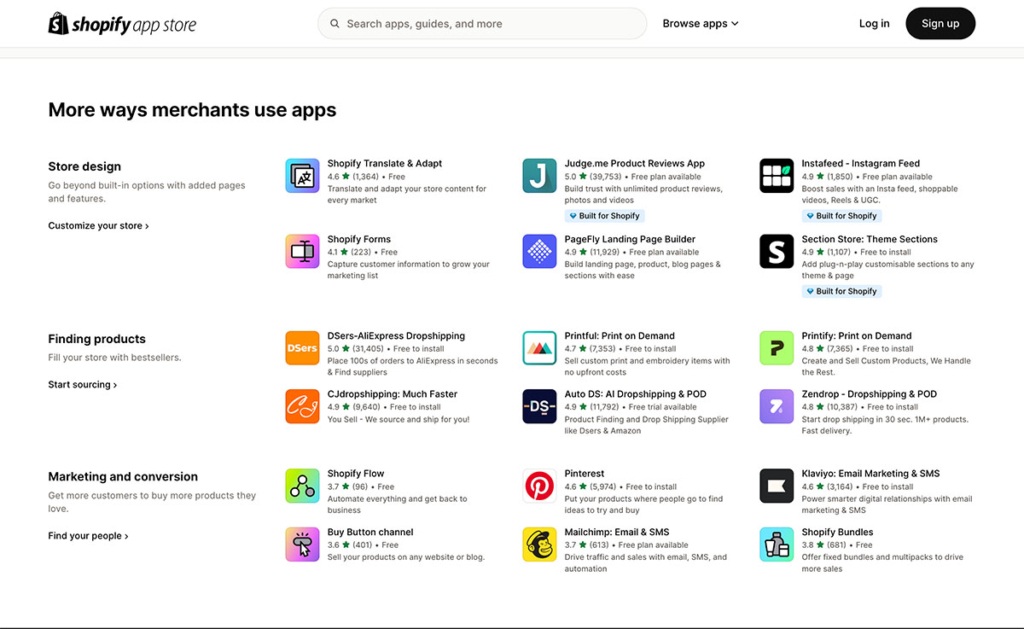The image size is (1024, 629).
Task: Click the Find your people link
Action: click(x=88, y=536)
